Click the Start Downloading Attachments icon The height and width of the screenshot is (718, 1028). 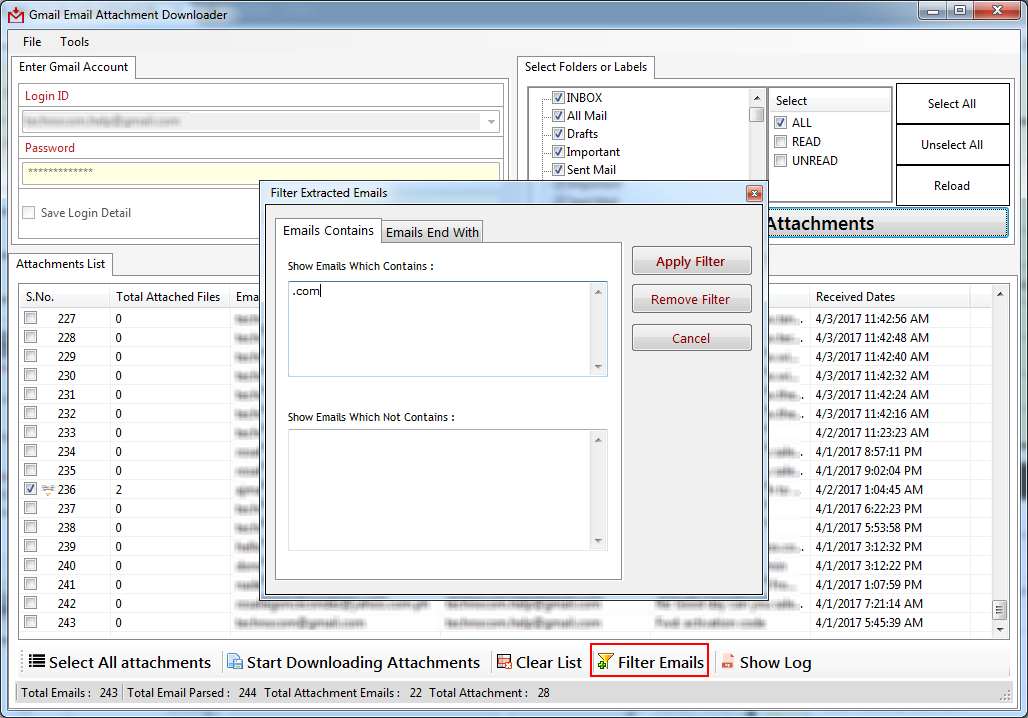coord(235,662)
